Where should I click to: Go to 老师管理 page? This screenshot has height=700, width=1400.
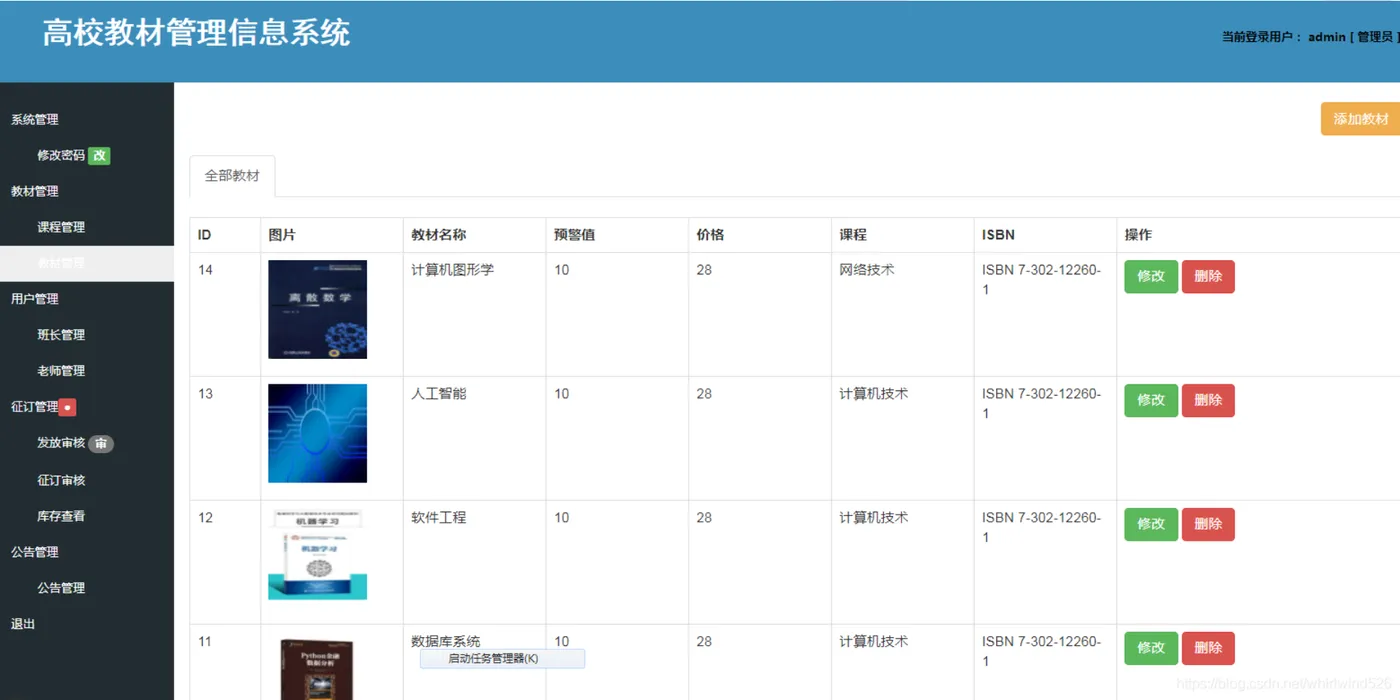click(x=61, y=371)
